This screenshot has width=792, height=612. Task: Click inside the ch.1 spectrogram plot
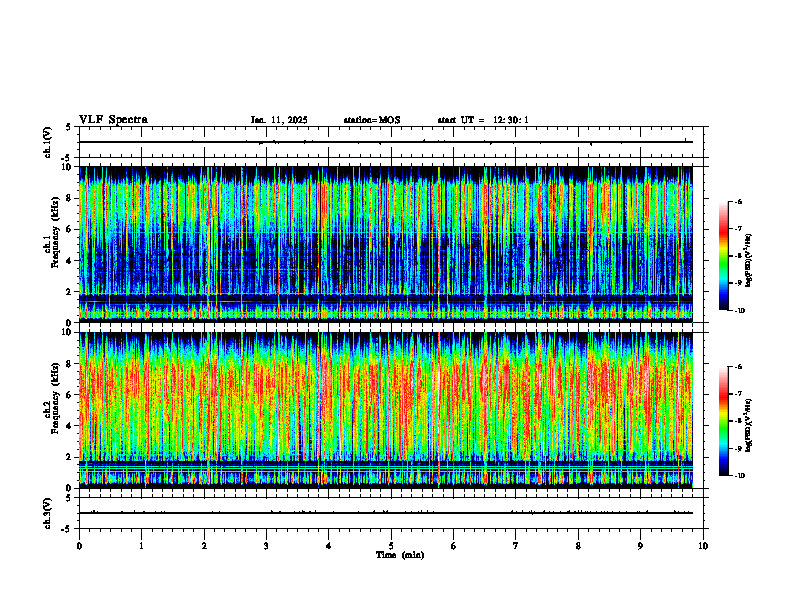386,244
